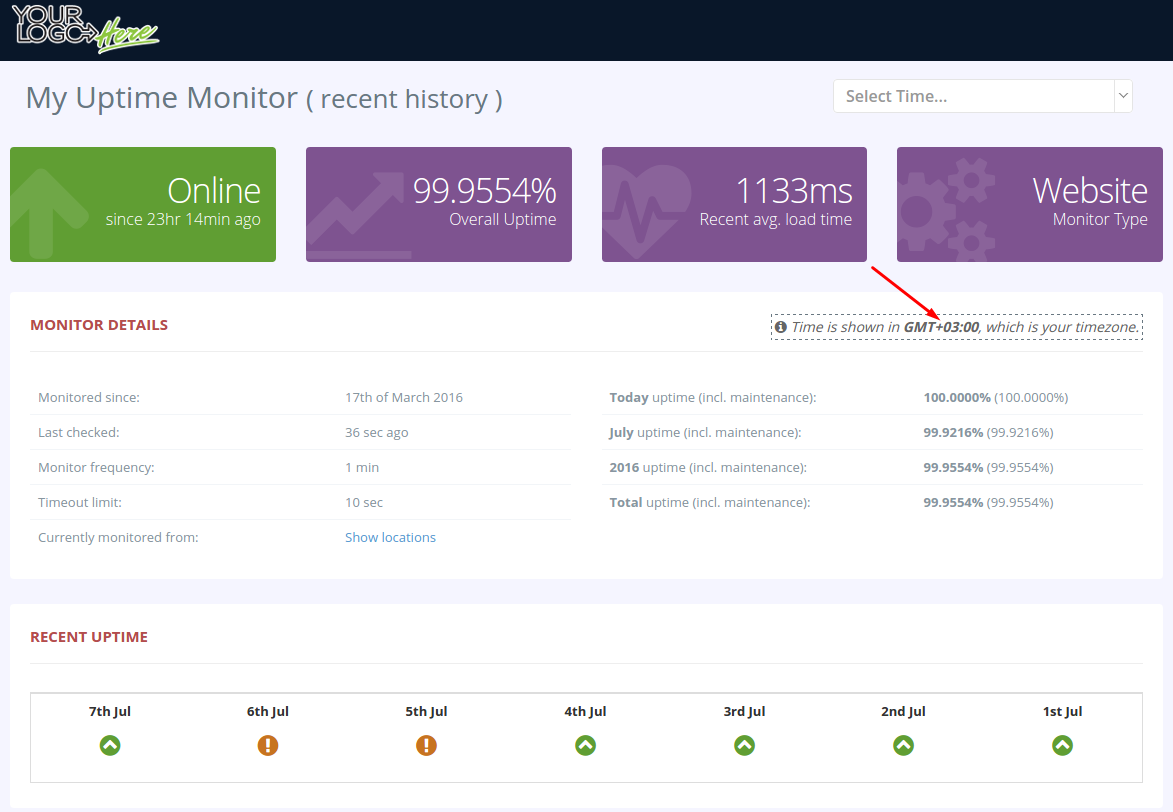Click the heartbeat icon in load time card
The height and width of the screenshot is (812, 1173).
pos(646,212)
